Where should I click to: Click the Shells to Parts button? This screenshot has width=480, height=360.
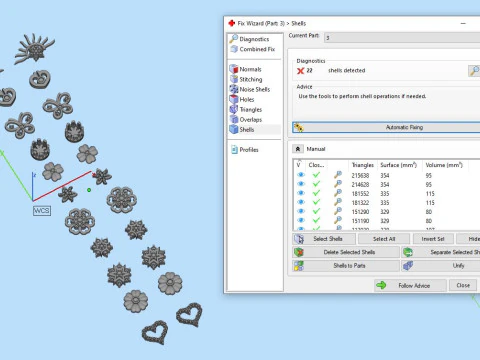[346, 266]
